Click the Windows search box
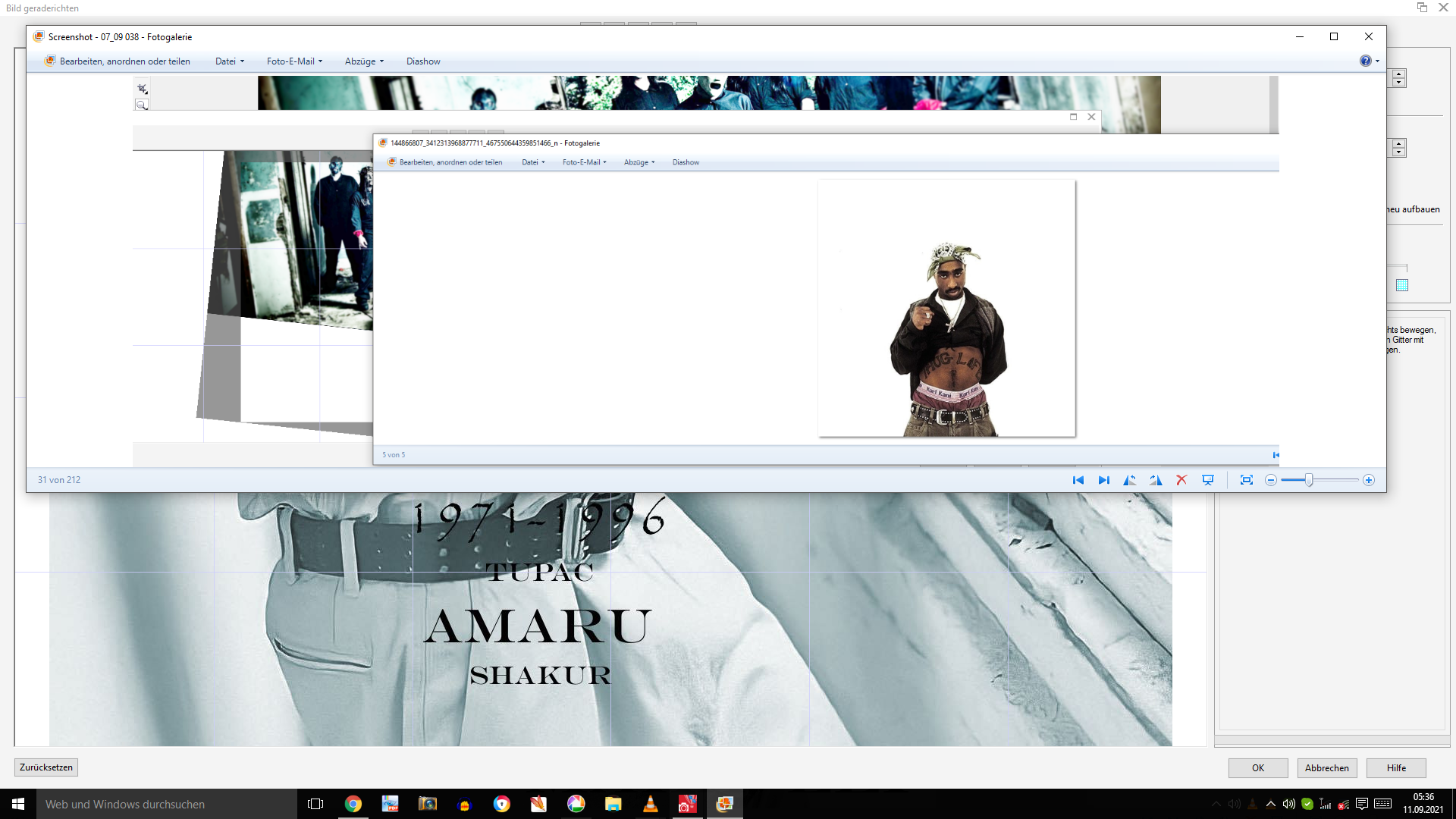 point(167,804)
